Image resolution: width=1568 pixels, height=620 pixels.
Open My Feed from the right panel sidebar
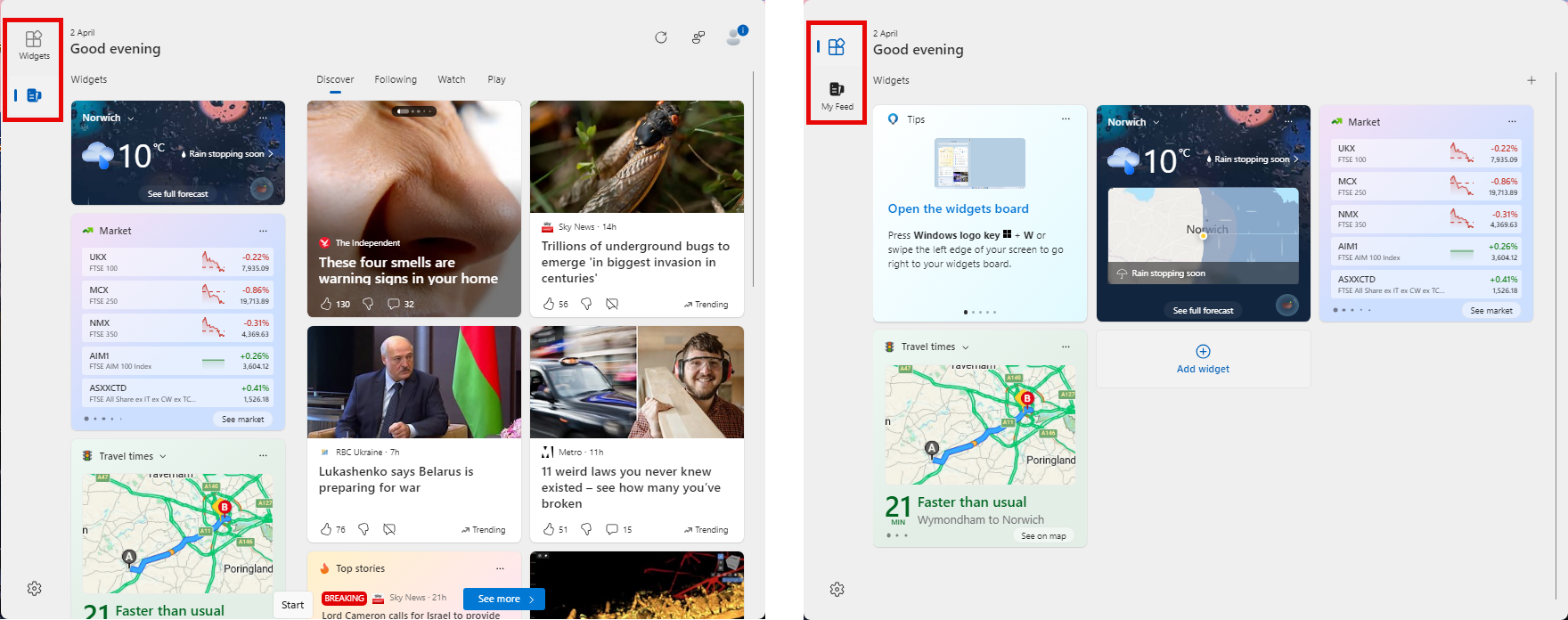pos(837,95)
